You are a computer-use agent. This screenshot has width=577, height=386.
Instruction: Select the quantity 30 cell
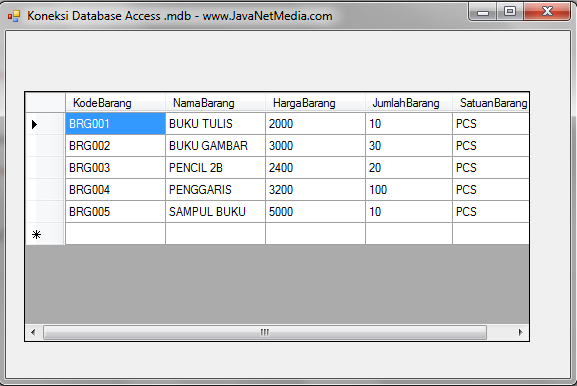409,146
